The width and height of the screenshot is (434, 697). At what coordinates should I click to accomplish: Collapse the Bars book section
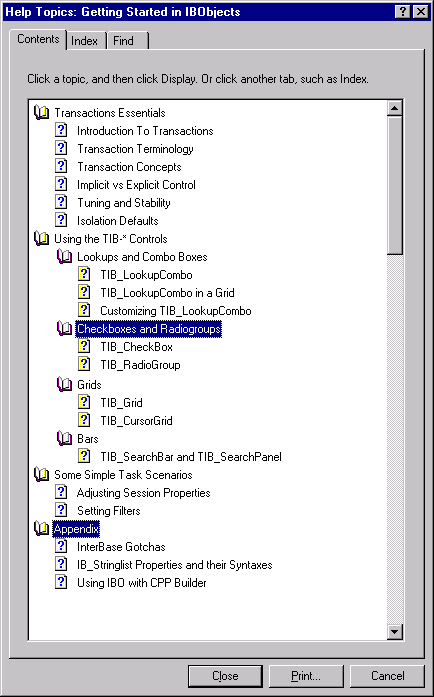(64, 438)
